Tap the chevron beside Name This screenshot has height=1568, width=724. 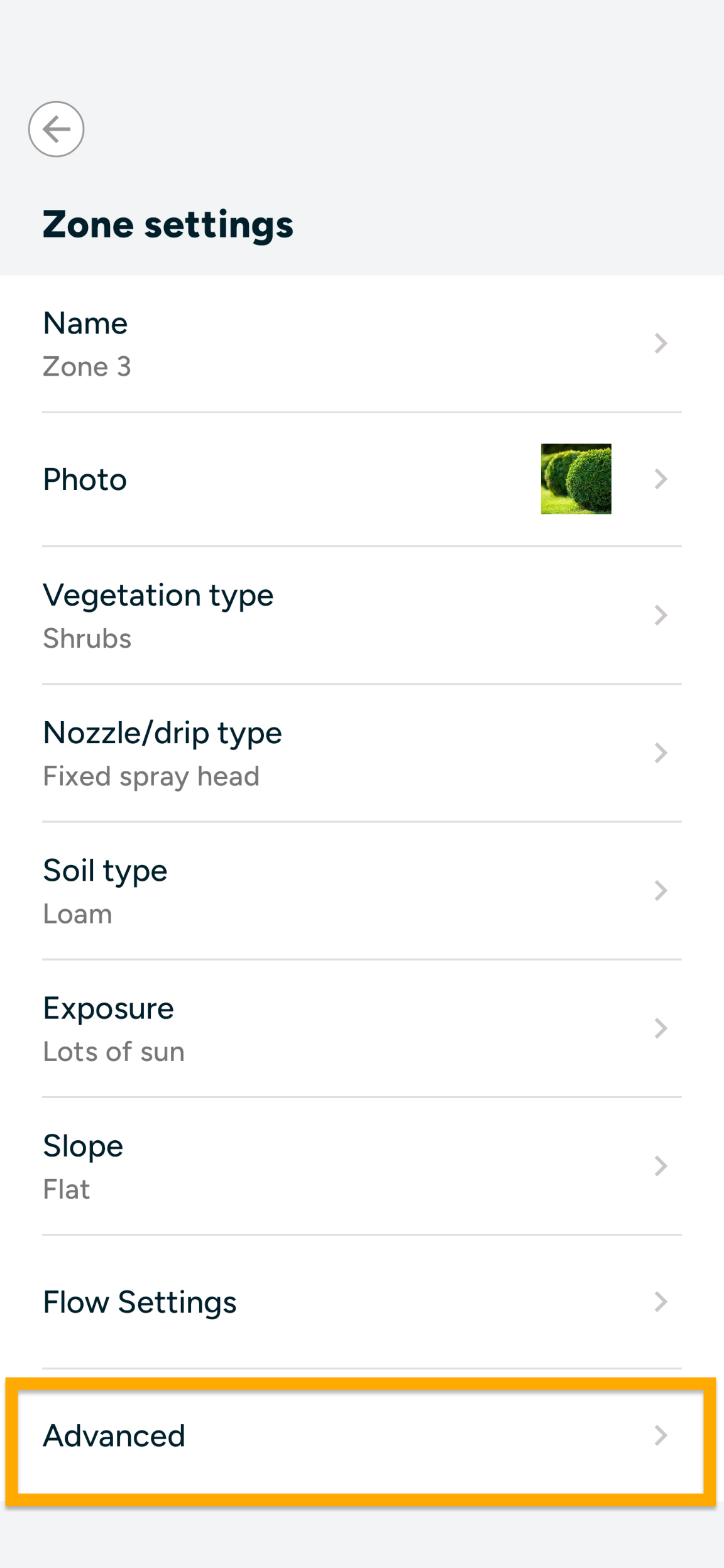660,344
